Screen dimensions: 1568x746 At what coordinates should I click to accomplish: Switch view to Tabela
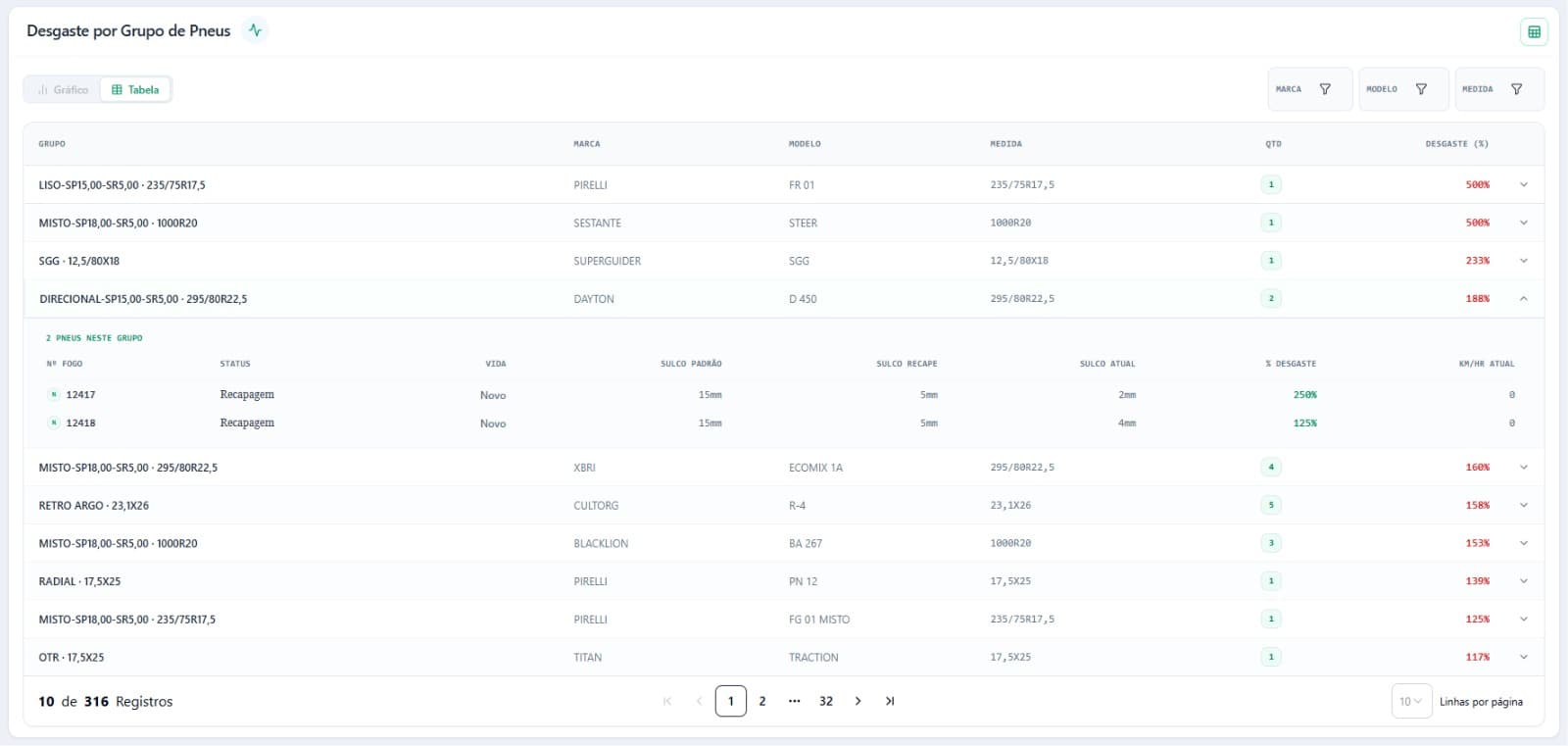(x=135, y=89)
